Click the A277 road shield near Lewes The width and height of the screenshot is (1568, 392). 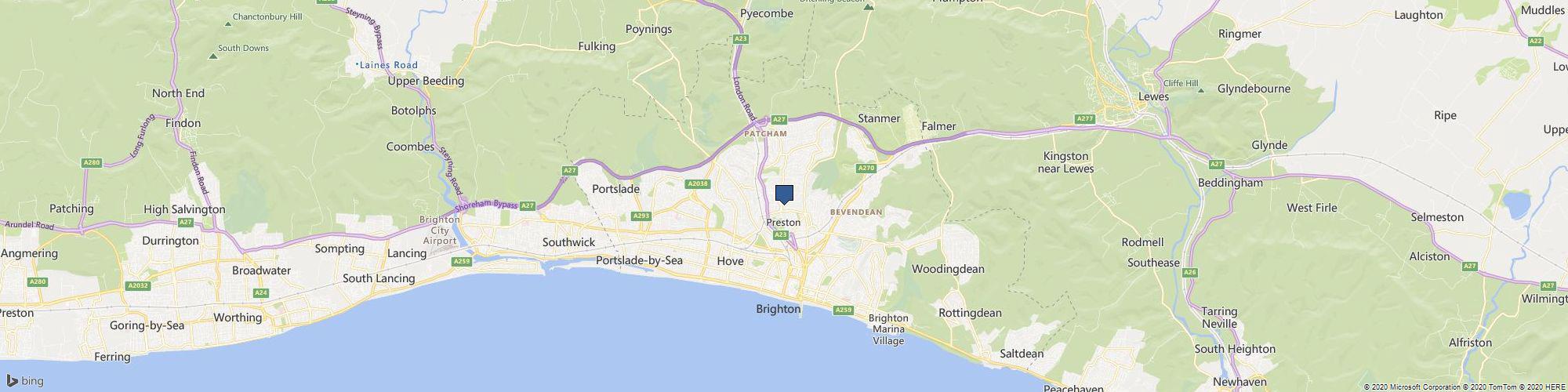(1085, 119)
